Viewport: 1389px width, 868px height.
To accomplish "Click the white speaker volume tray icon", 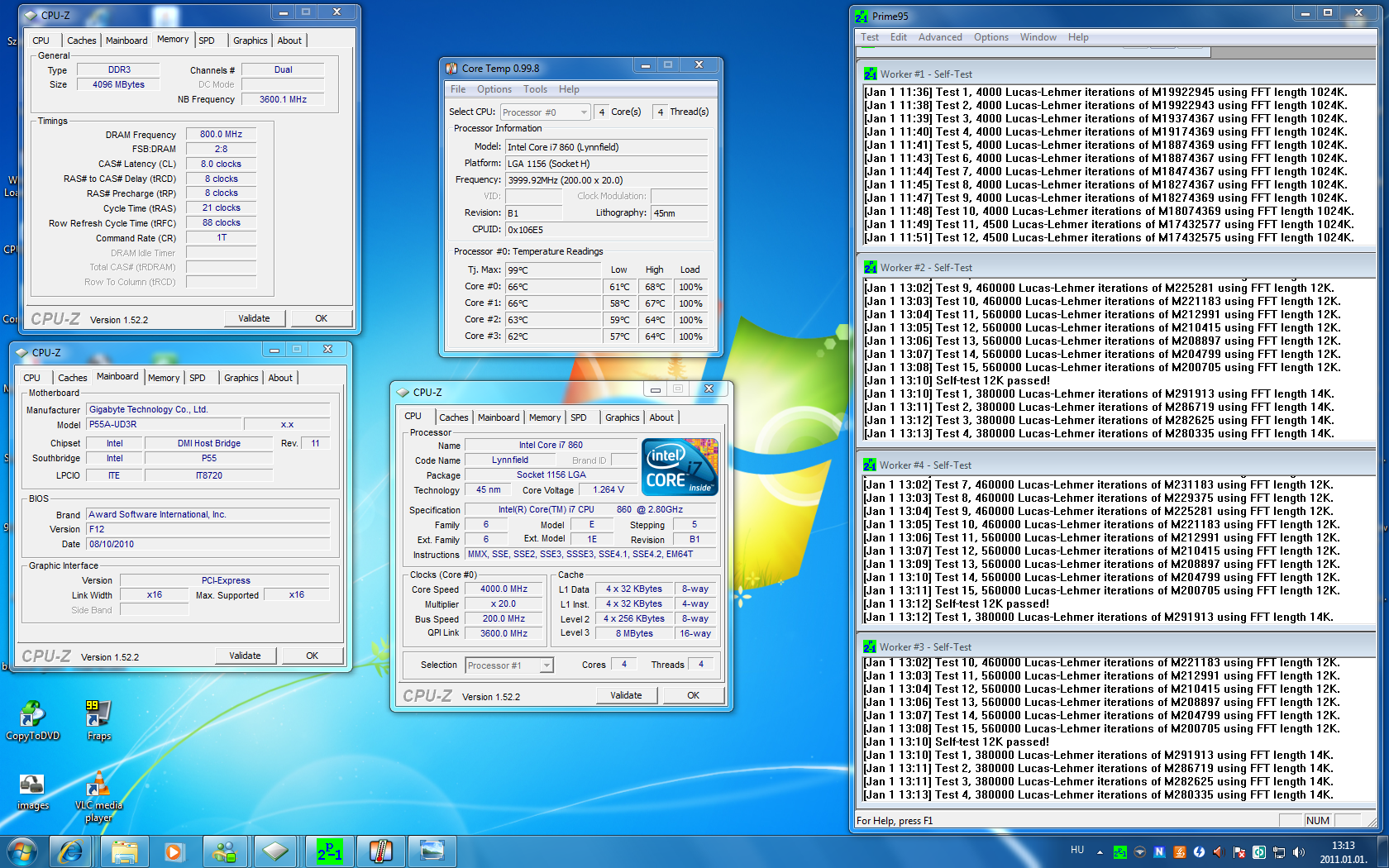I will pyautogui.click(x=1299, y=852).
